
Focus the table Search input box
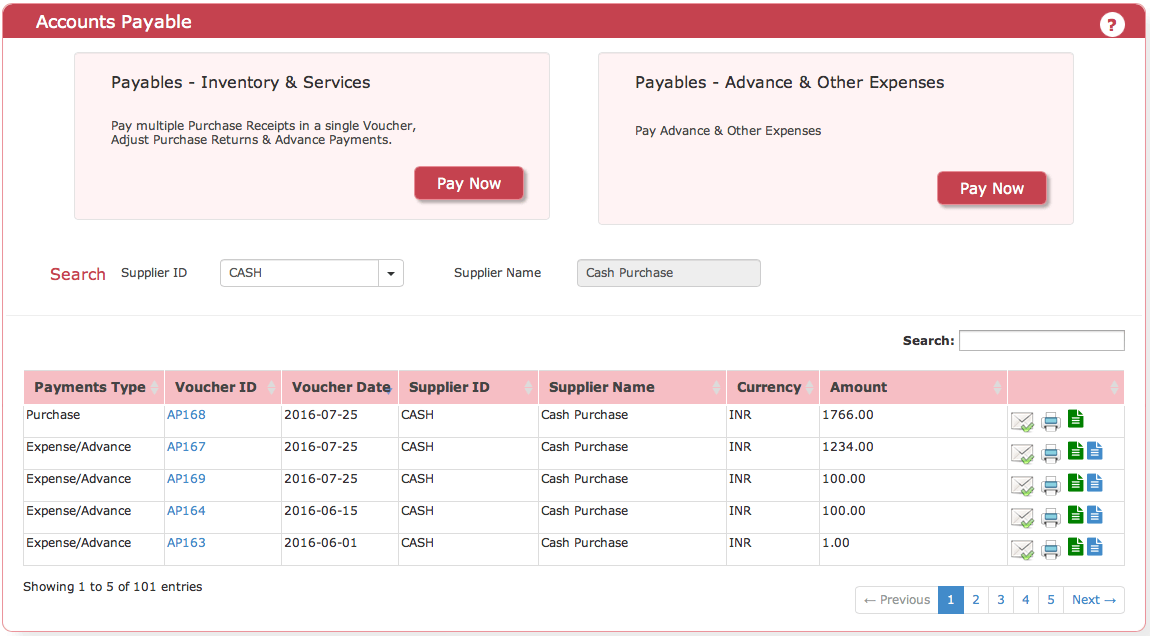(1041, 340)
